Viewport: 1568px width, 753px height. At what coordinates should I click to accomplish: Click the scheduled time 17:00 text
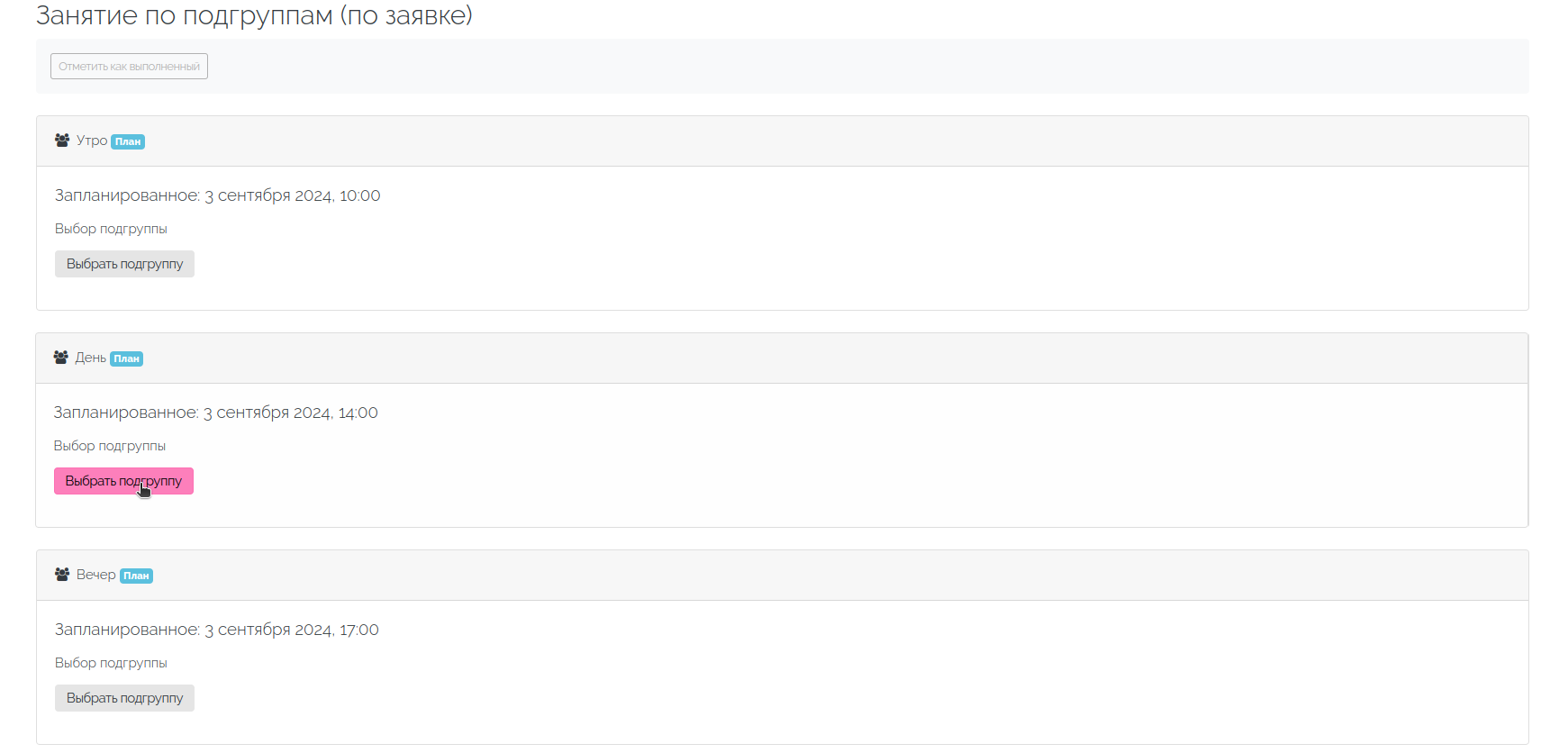(x=358, y=630)
